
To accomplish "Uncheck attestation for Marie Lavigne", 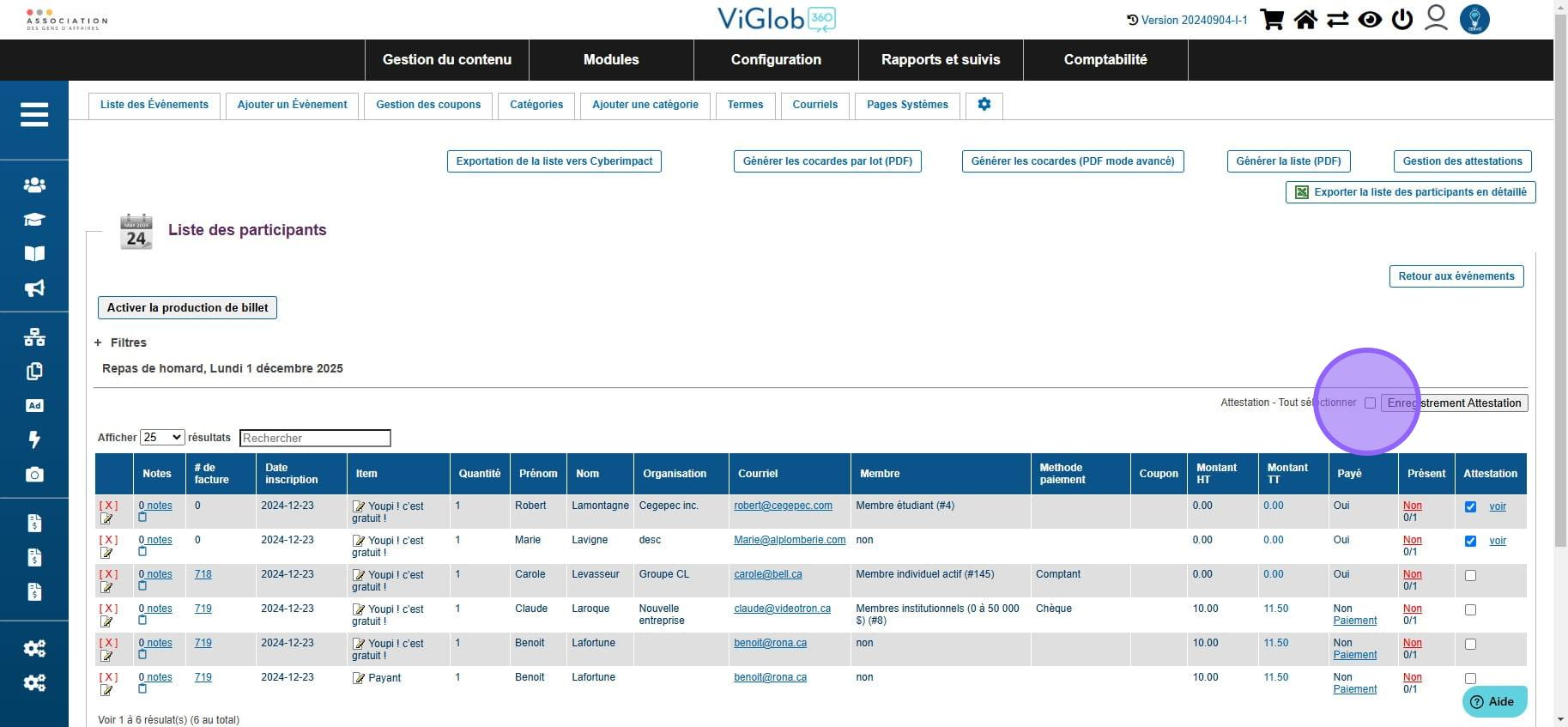I will (1470, 541).
